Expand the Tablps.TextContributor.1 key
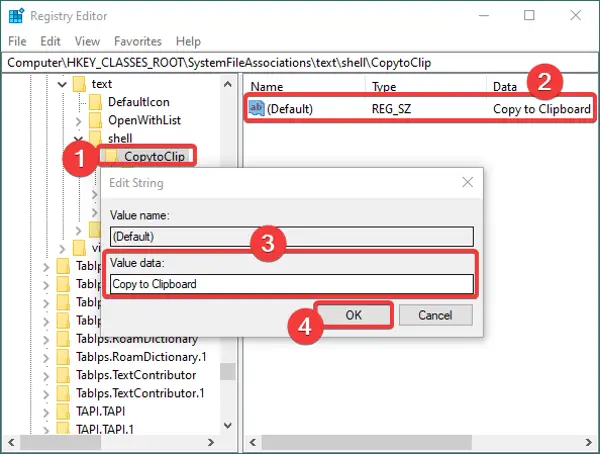 point(46,394)
